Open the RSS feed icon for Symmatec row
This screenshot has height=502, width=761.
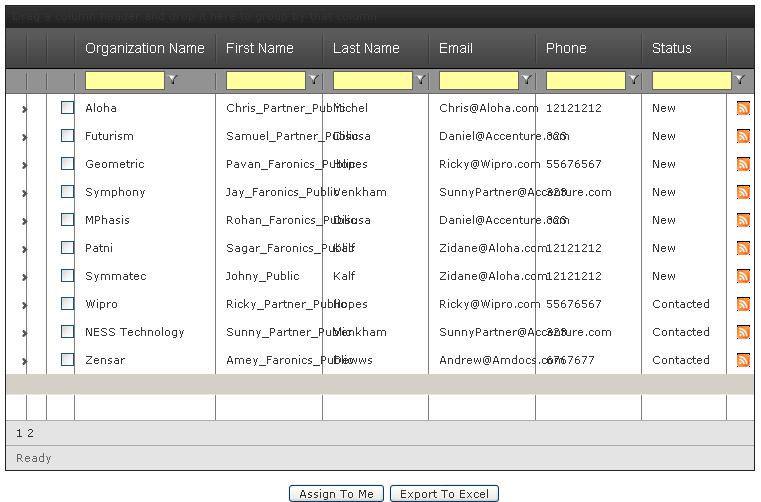click(x=743, y=276)
